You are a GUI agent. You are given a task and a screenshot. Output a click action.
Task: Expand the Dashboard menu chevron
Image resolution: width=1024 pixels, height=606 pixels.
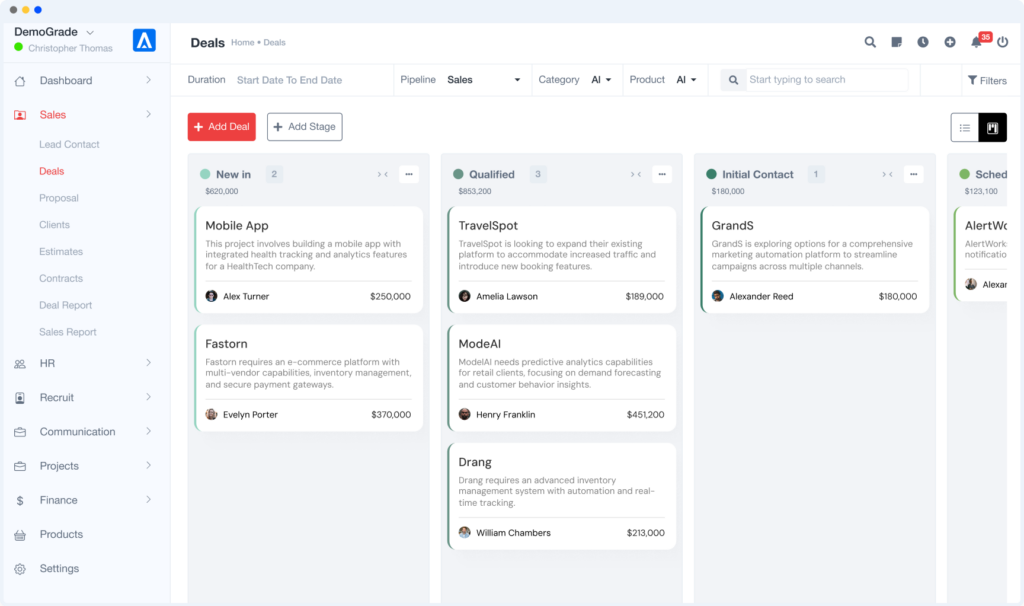point(149,80)
